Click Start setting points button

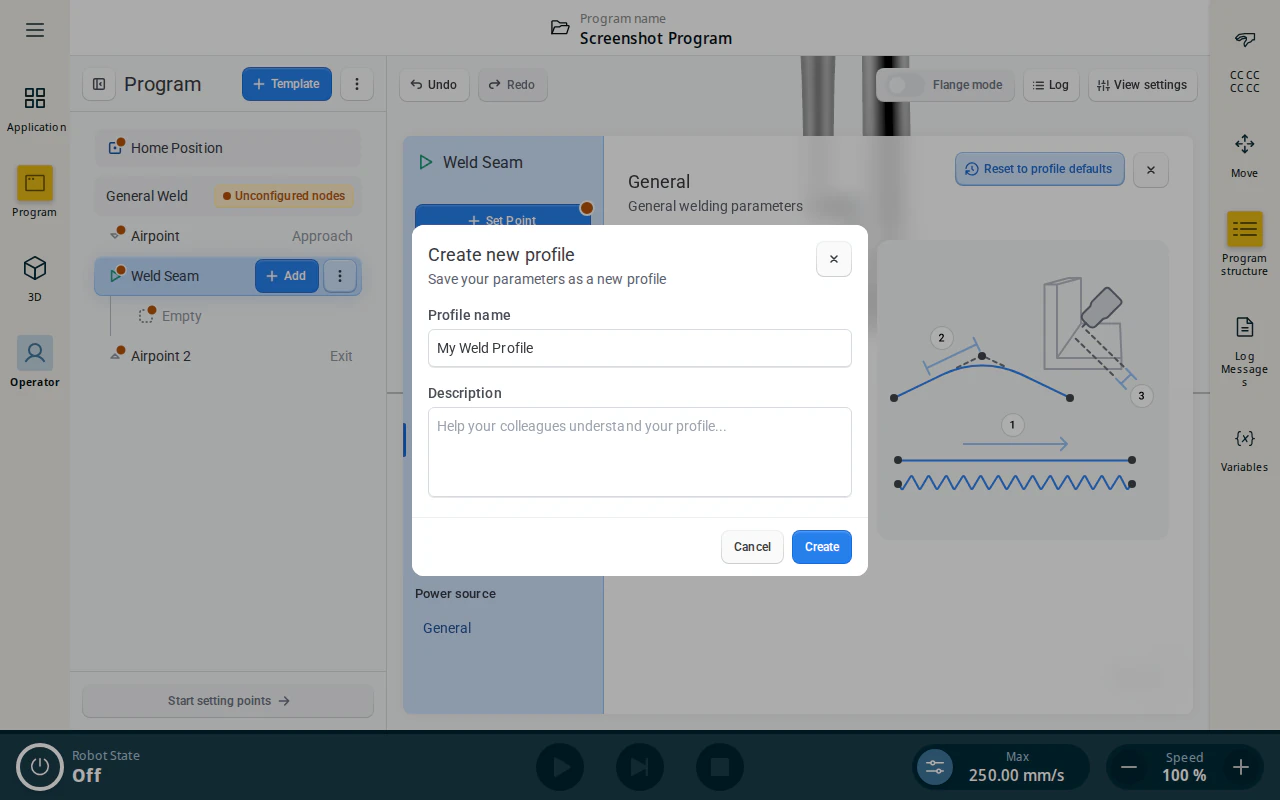click(228, 701)
